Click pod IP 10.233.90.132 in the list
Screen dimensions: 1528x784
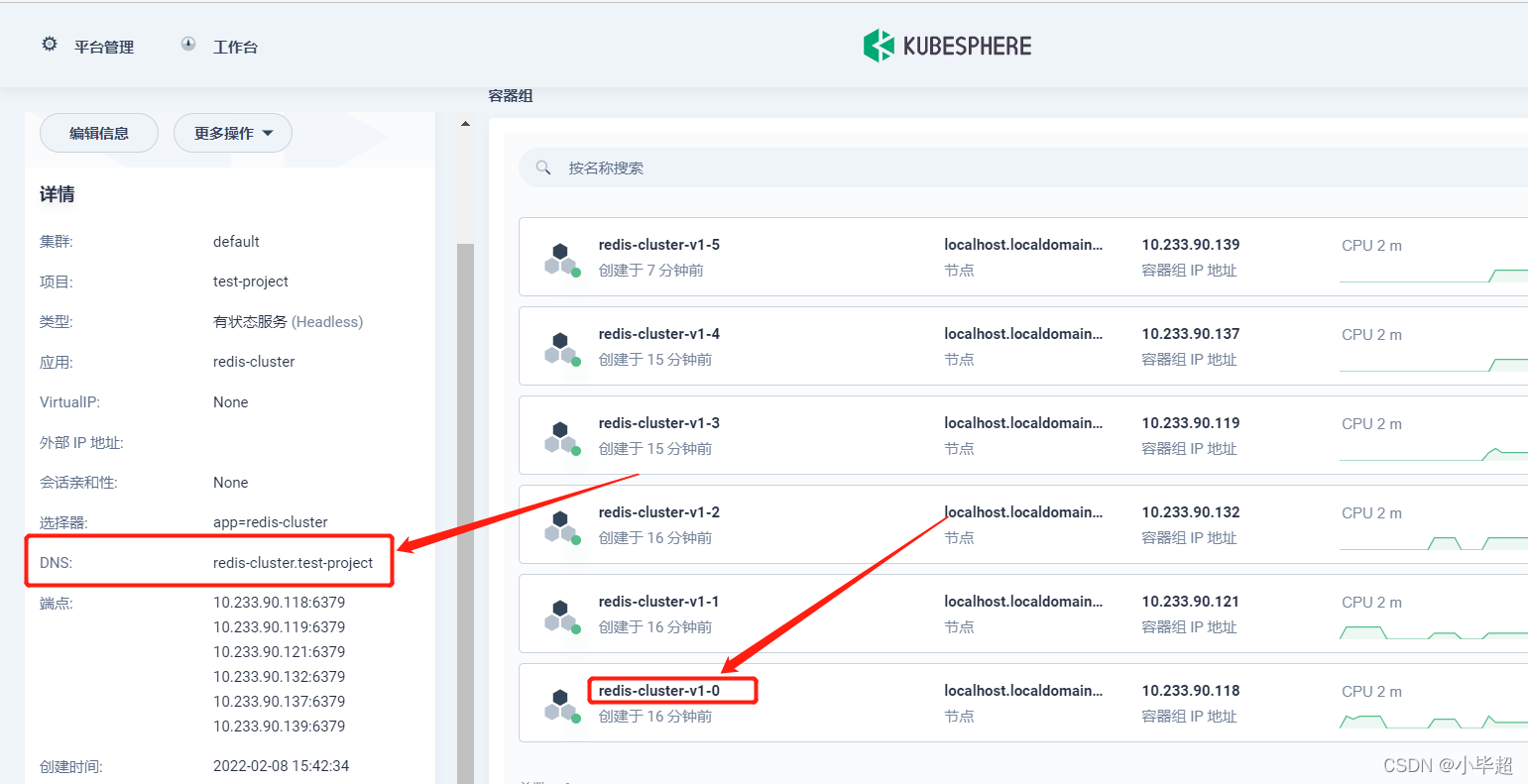(x=1191, y=512)
